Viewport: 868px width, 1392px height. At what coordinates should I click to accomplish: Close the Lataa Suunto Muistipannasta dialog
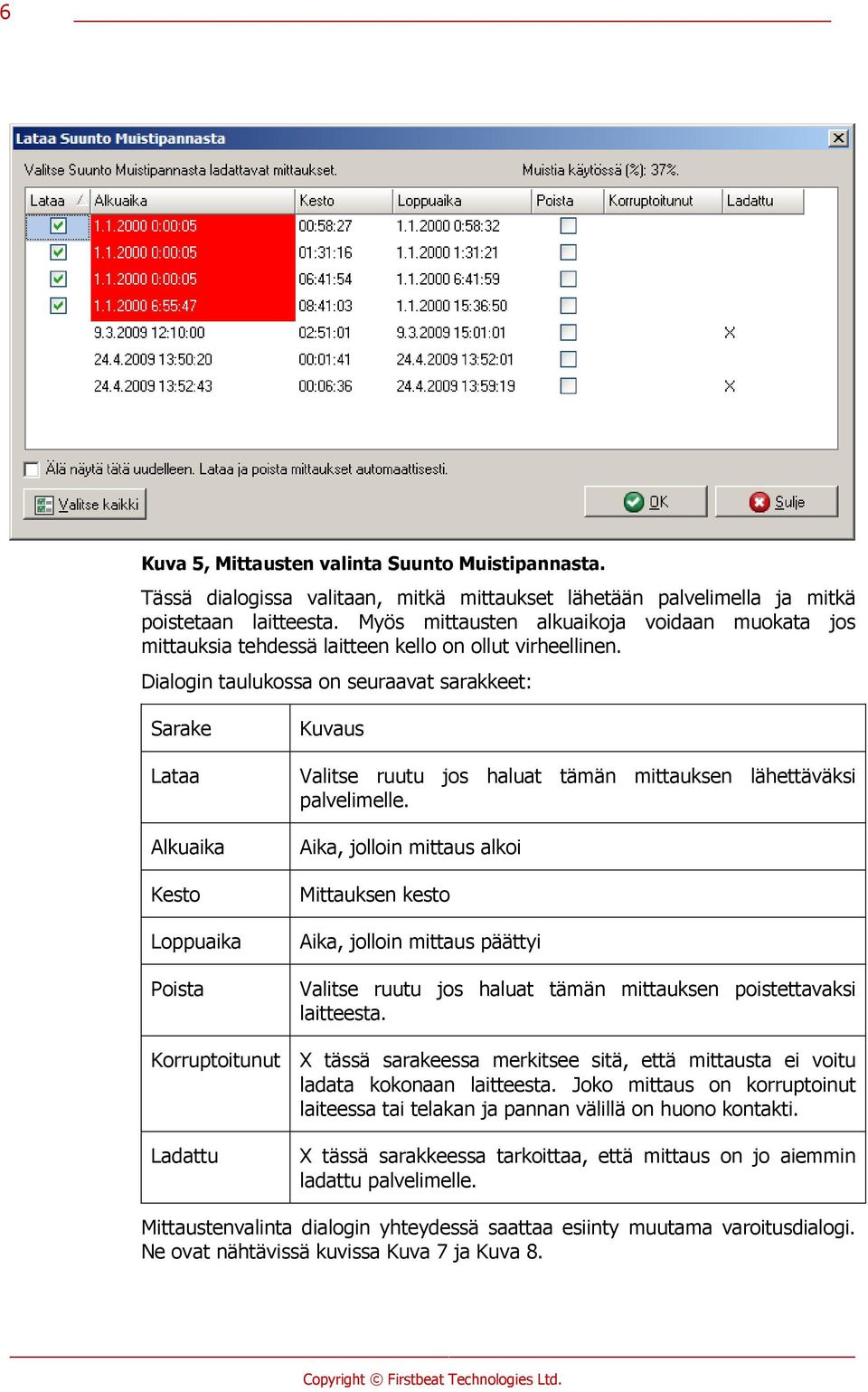click(x=839, y=138)
